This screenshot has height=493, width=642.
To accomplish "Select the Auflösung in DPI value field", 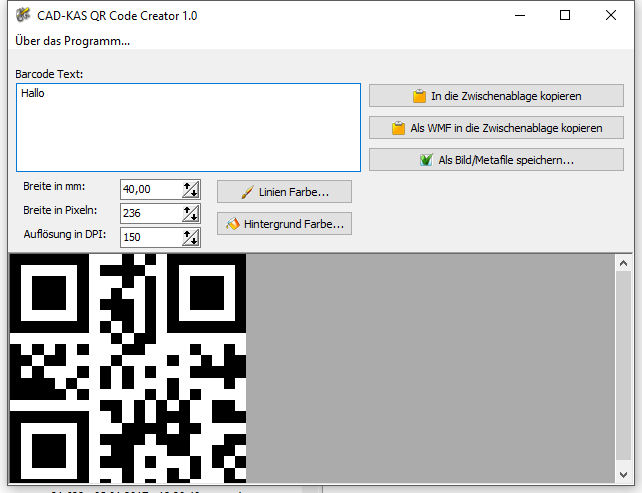I will coord(150,237).
